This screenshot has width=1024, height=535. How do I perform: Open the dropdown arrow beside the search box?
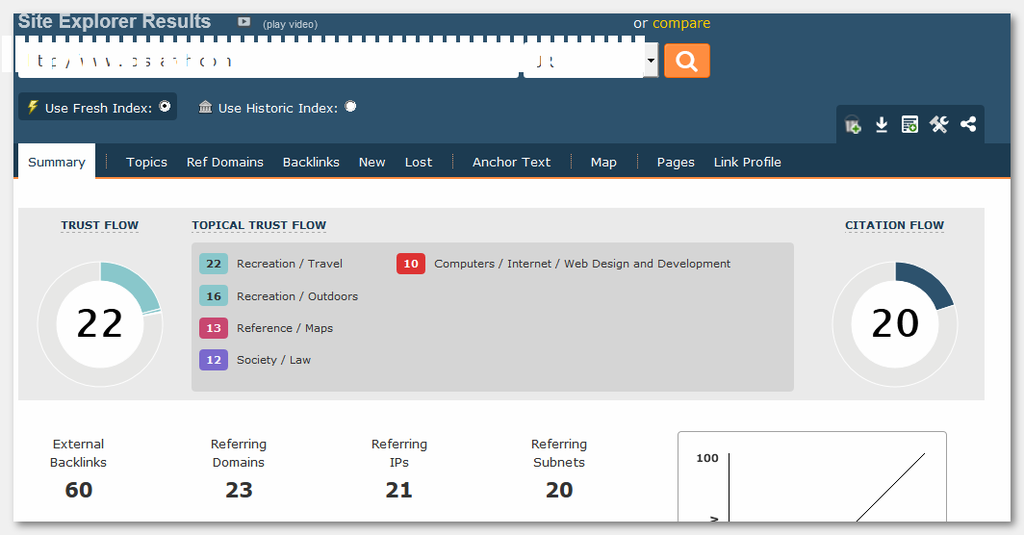pos(651,61)
